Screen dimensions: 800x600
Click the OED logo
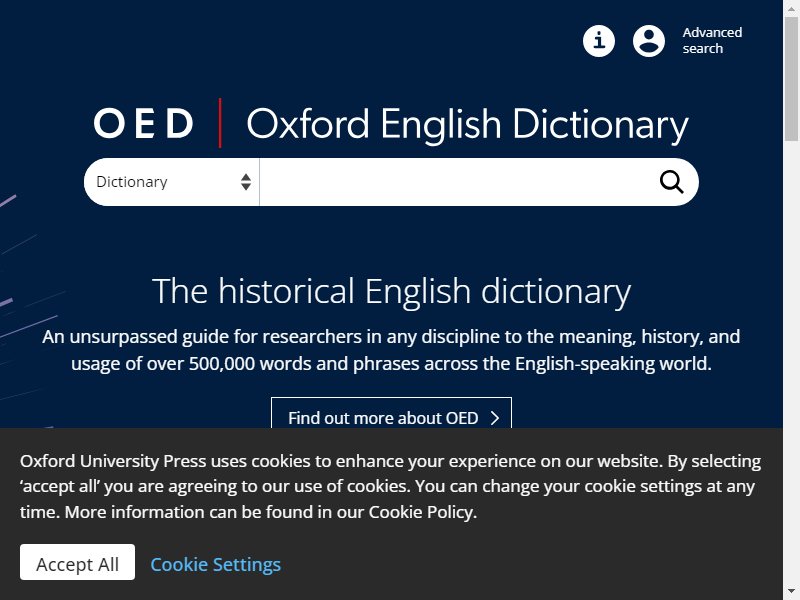coord(143,123)
